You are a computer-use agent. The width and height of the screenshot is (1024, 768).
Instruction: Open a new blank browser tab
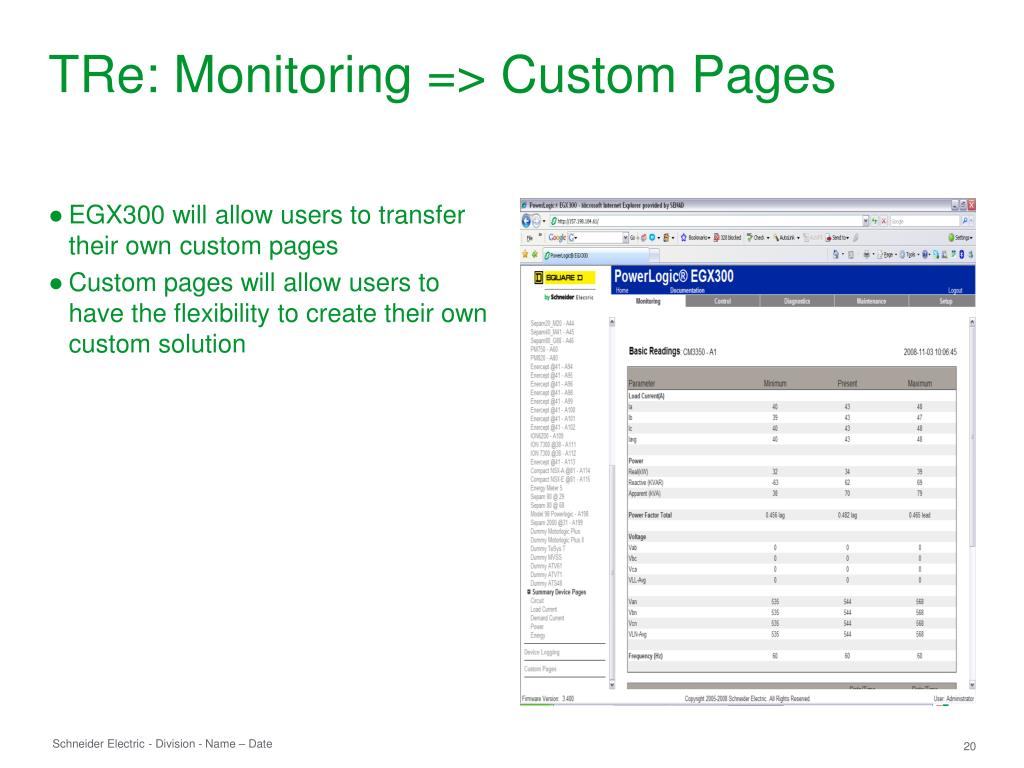click(x=654, y=255)
